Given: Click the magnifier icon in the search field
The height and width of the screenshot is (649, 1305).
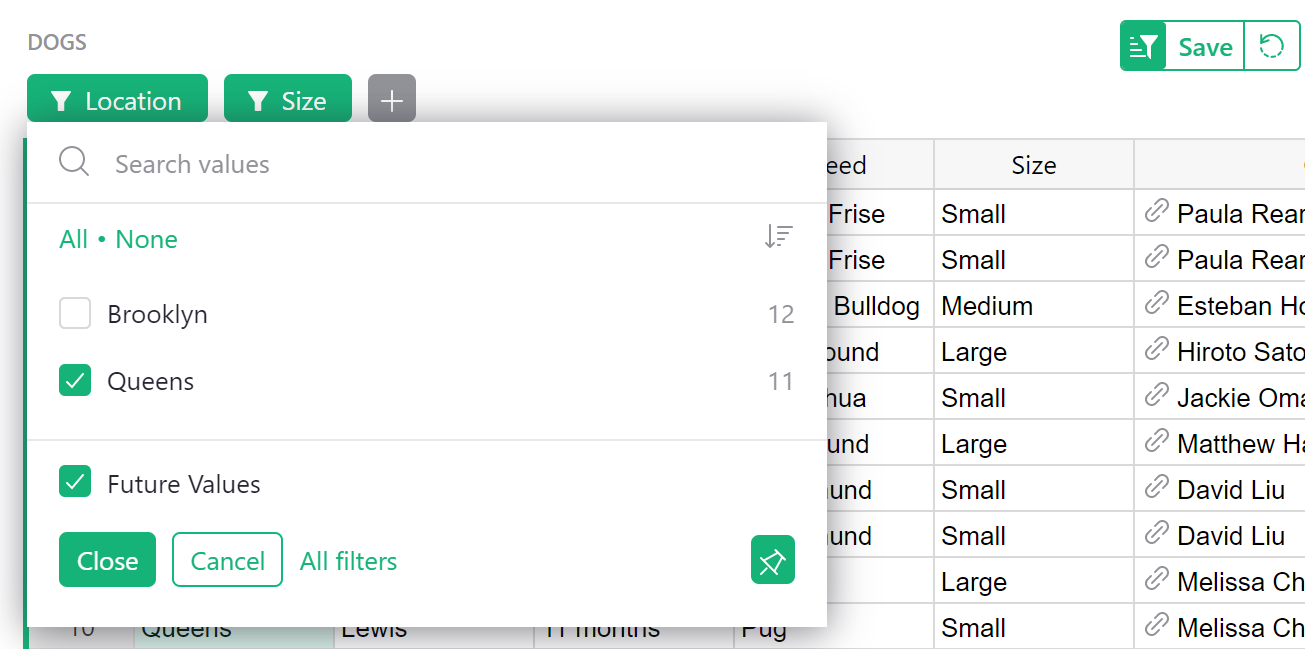Looking at the screenshot, I should [x=73, y=163].
